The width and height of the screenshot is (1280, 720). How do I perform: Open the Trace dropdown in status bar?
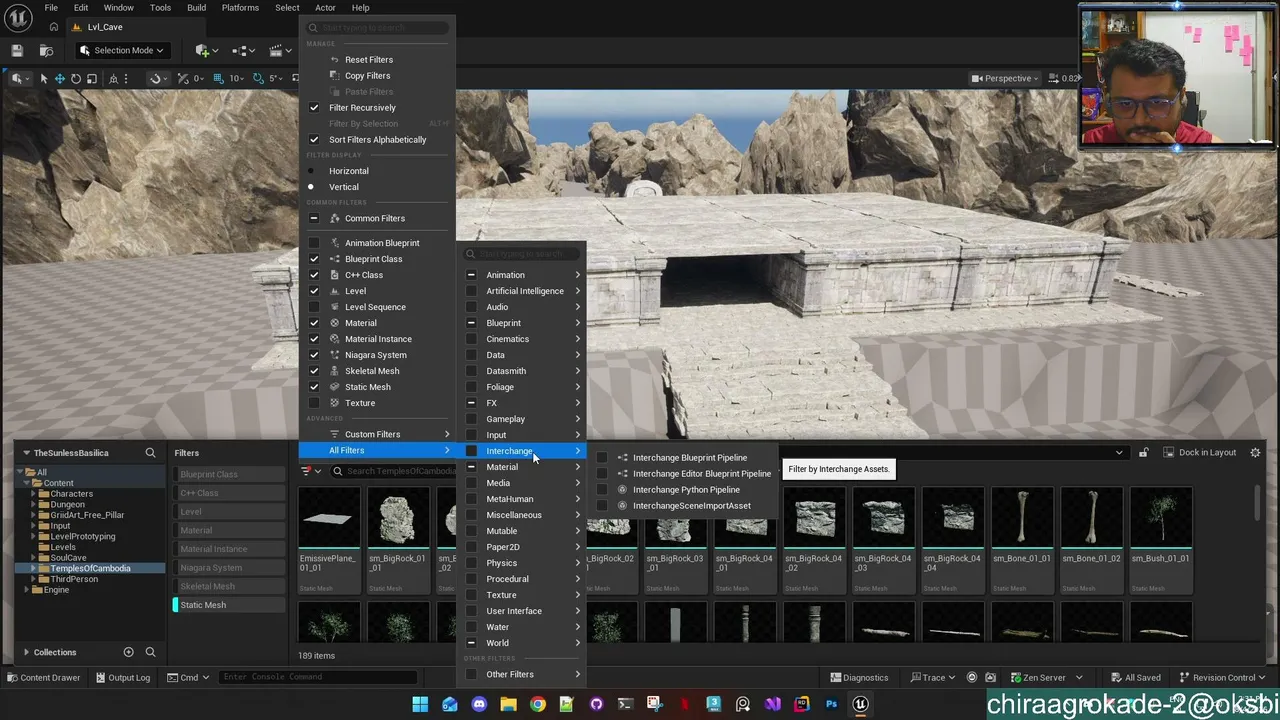[933, 677]
